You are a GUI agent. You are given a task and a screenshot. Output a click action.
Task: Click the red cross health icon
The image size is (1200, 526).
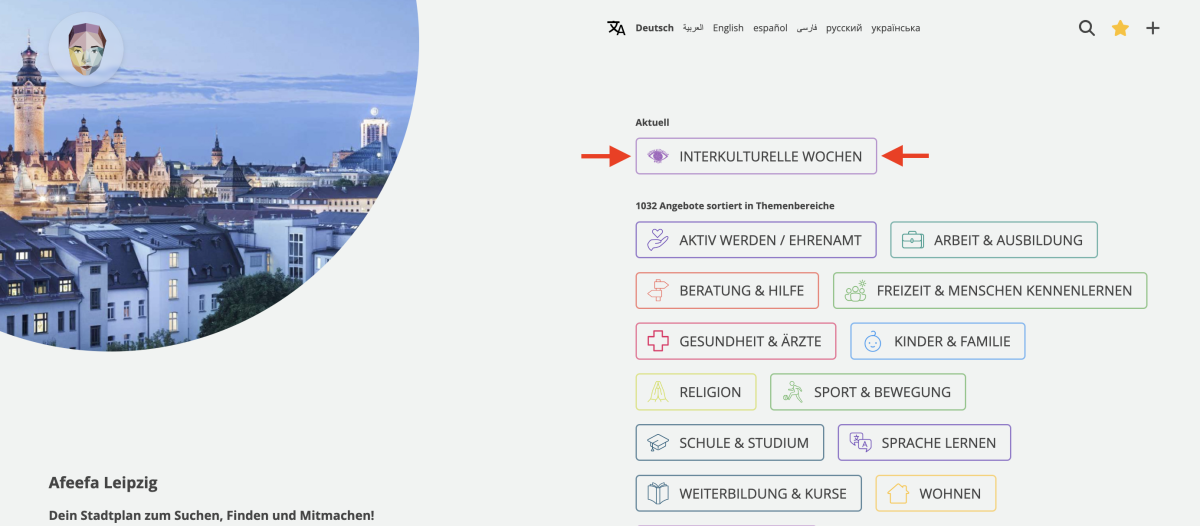pyautogui.click(x=657, y=341)
